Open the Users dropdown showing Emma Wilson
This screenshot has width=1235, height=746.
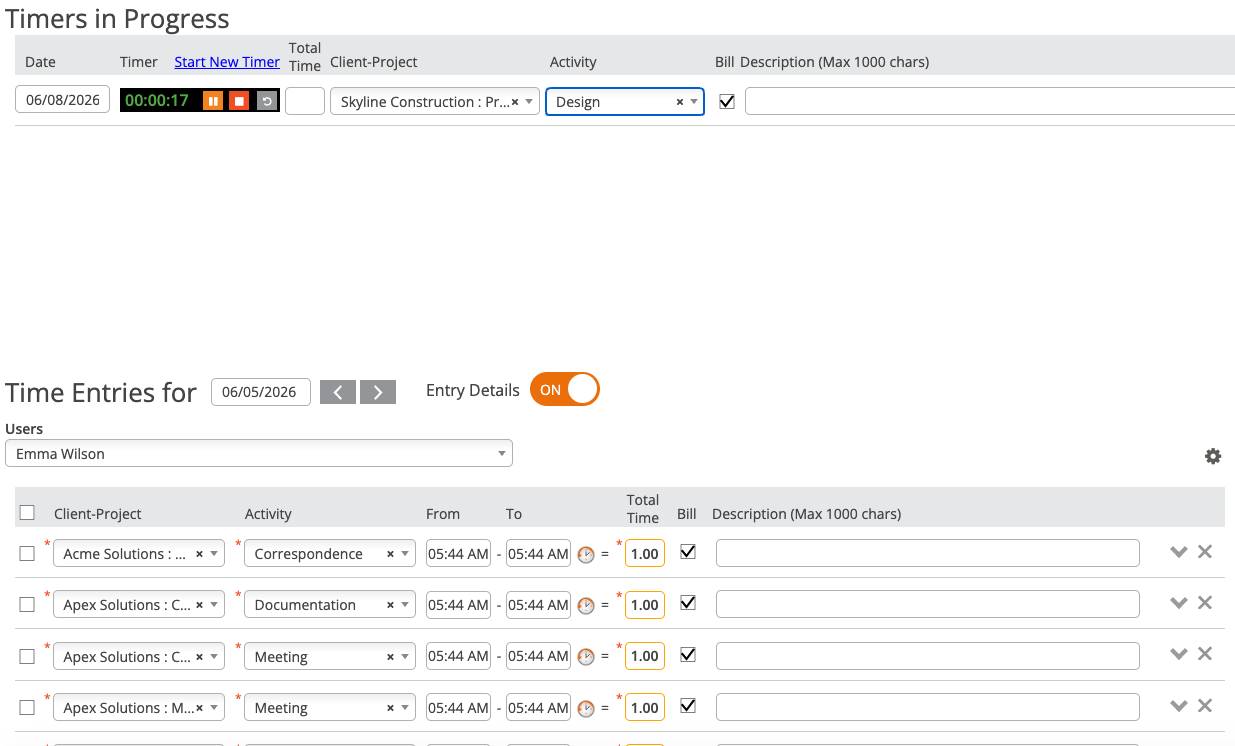point(259,454)
